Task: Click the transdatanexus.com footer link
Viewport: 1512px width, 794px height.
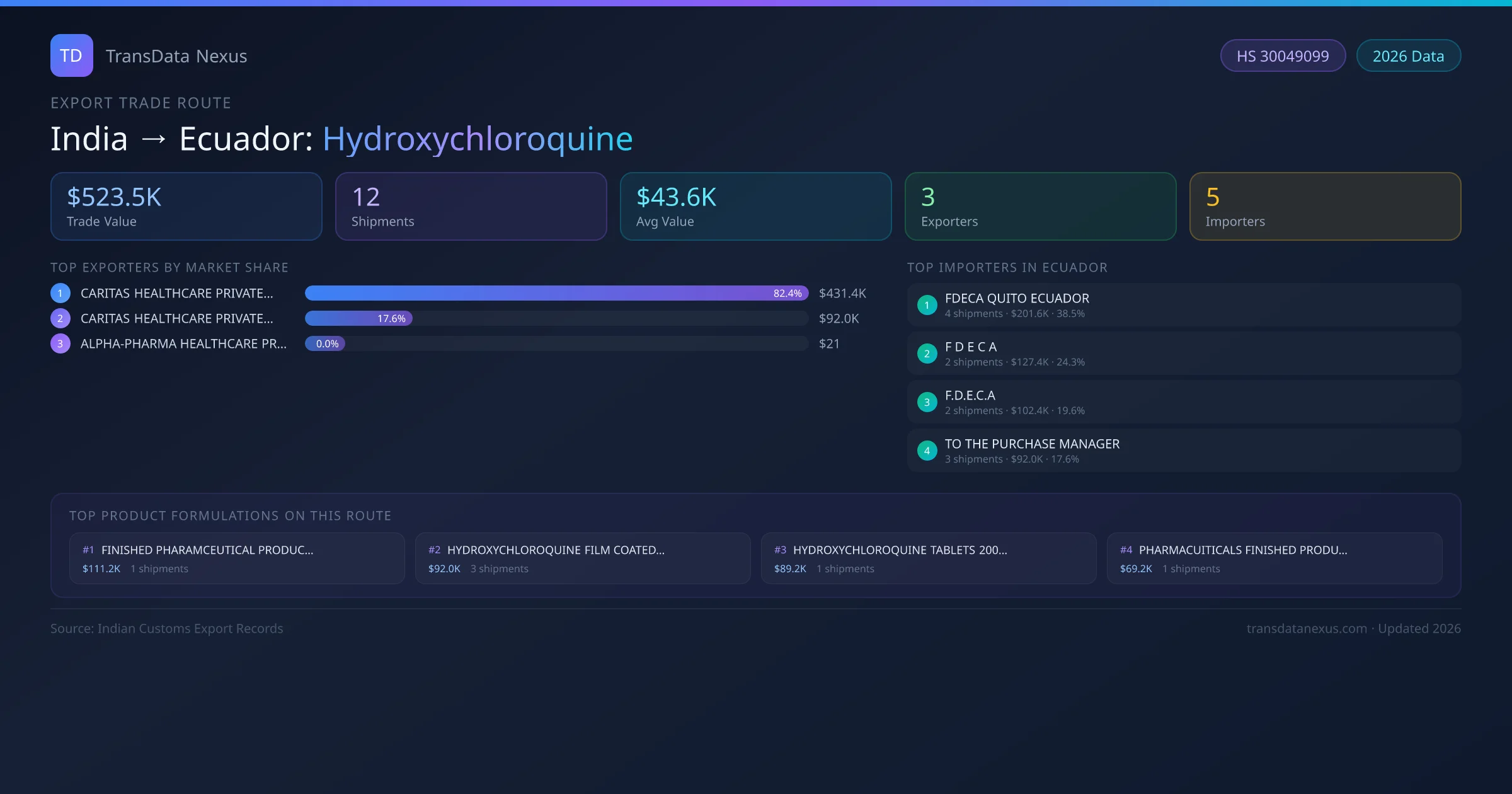Action: click(1307, 628)
